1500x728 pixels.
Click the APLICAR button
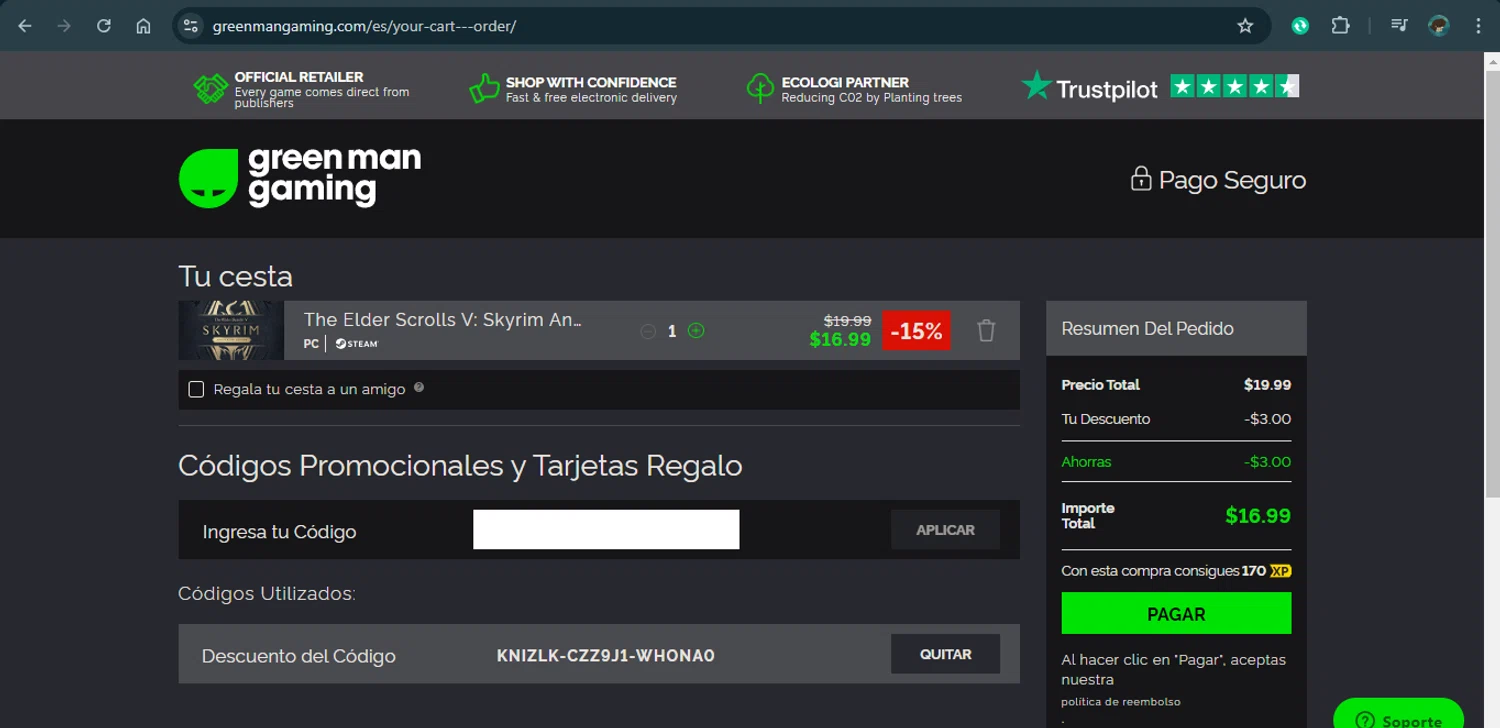click(945, 530)
